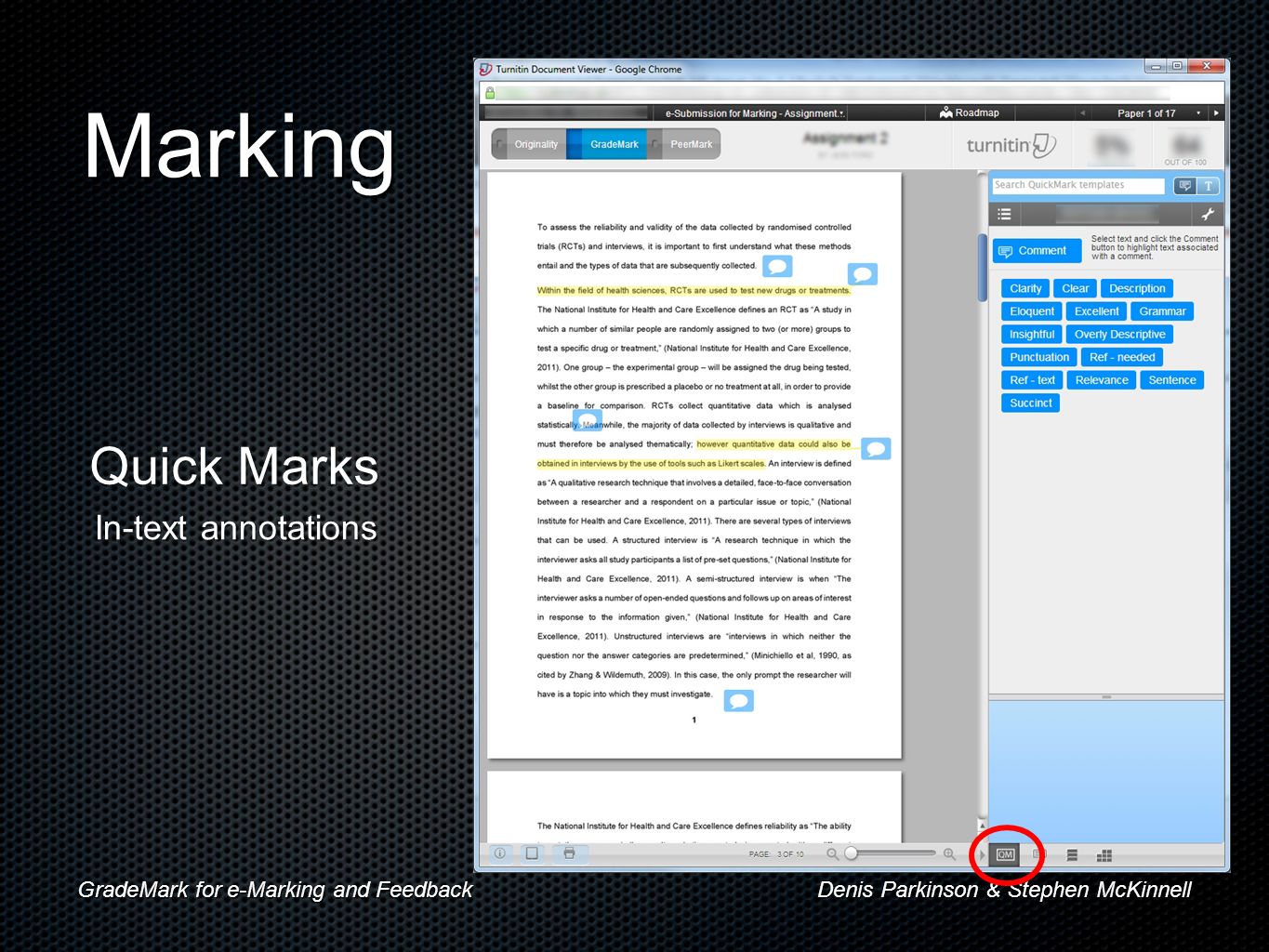
Task: Click the zoom in magnifier icon
Action: tap(949, 853)
